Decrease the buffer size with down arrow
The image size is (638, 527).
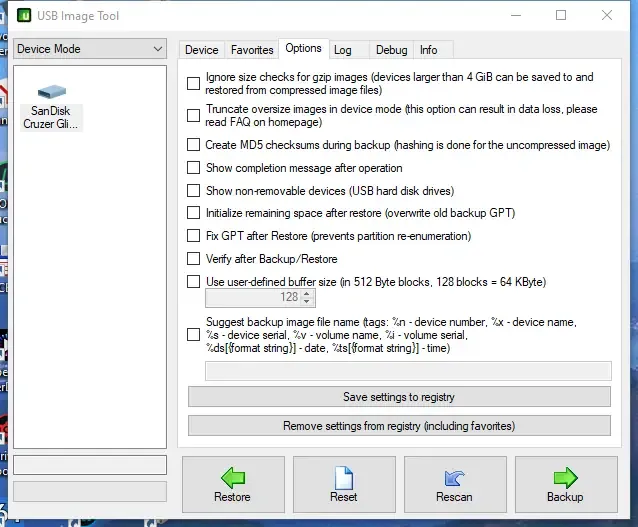point(307,302)
